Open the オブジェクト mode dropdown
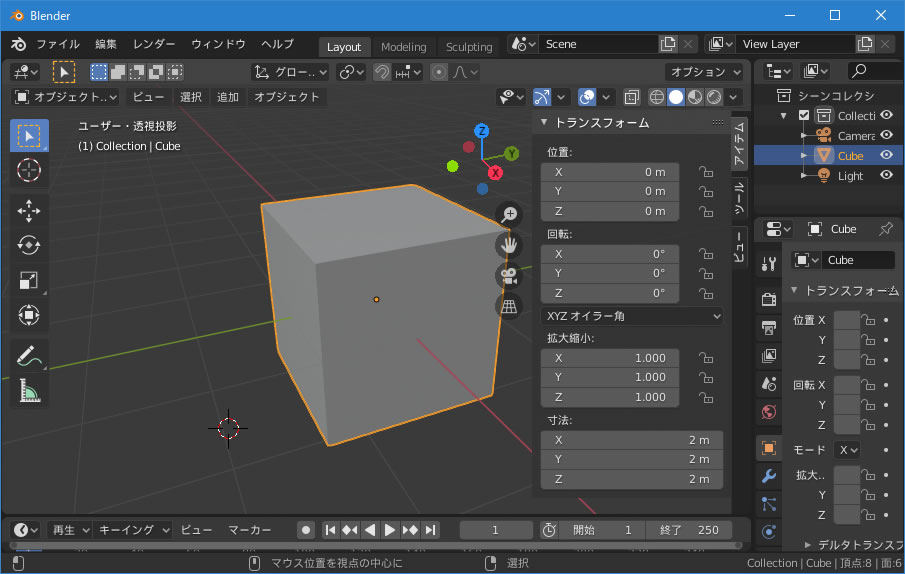This screenshot has width=905, height=574. point(66,97)
